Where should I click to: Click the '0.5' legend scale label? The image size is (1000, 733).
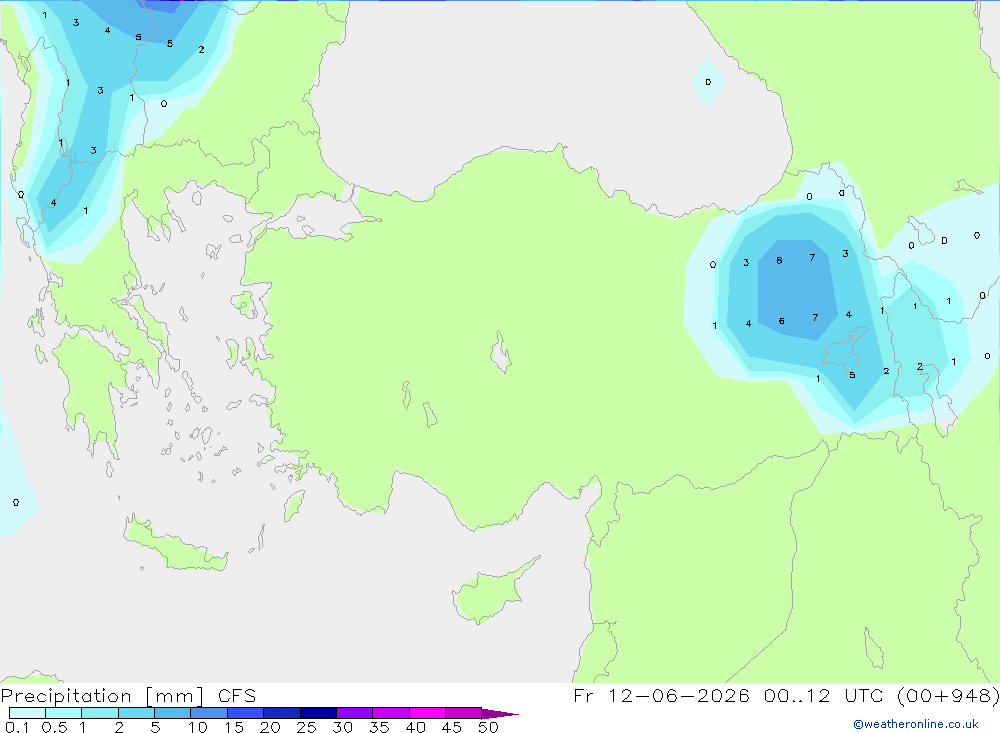point(54,727)
